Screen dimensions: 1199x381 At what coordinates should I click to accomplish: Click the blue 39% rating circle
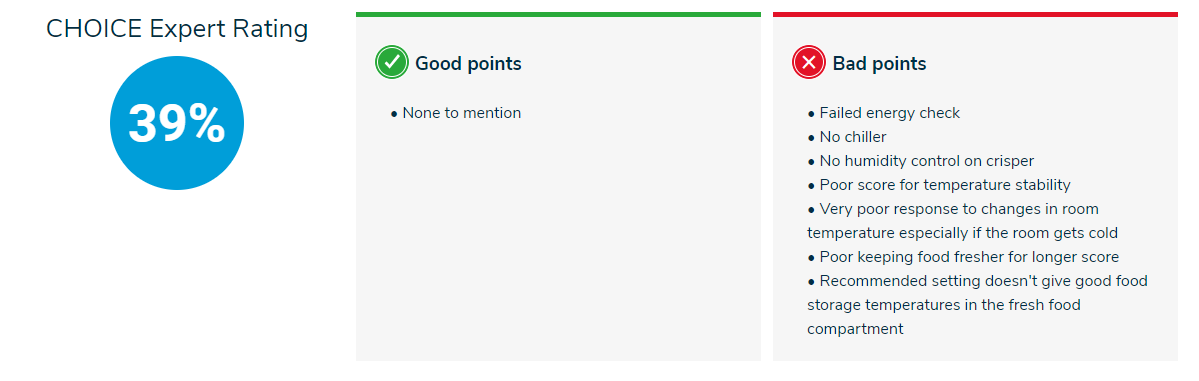[177, 123]
